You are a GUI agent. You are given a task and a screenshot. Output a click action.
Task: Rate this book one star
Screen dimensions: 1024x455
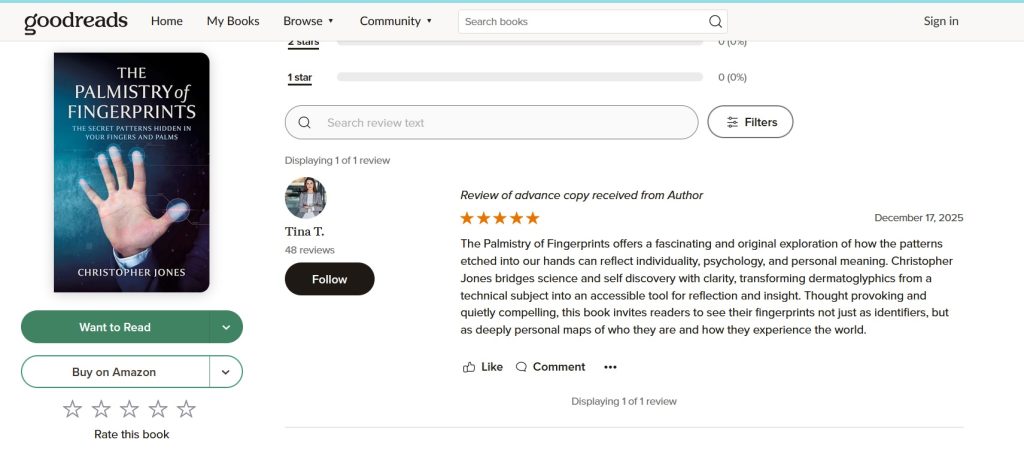coord(72,409)
